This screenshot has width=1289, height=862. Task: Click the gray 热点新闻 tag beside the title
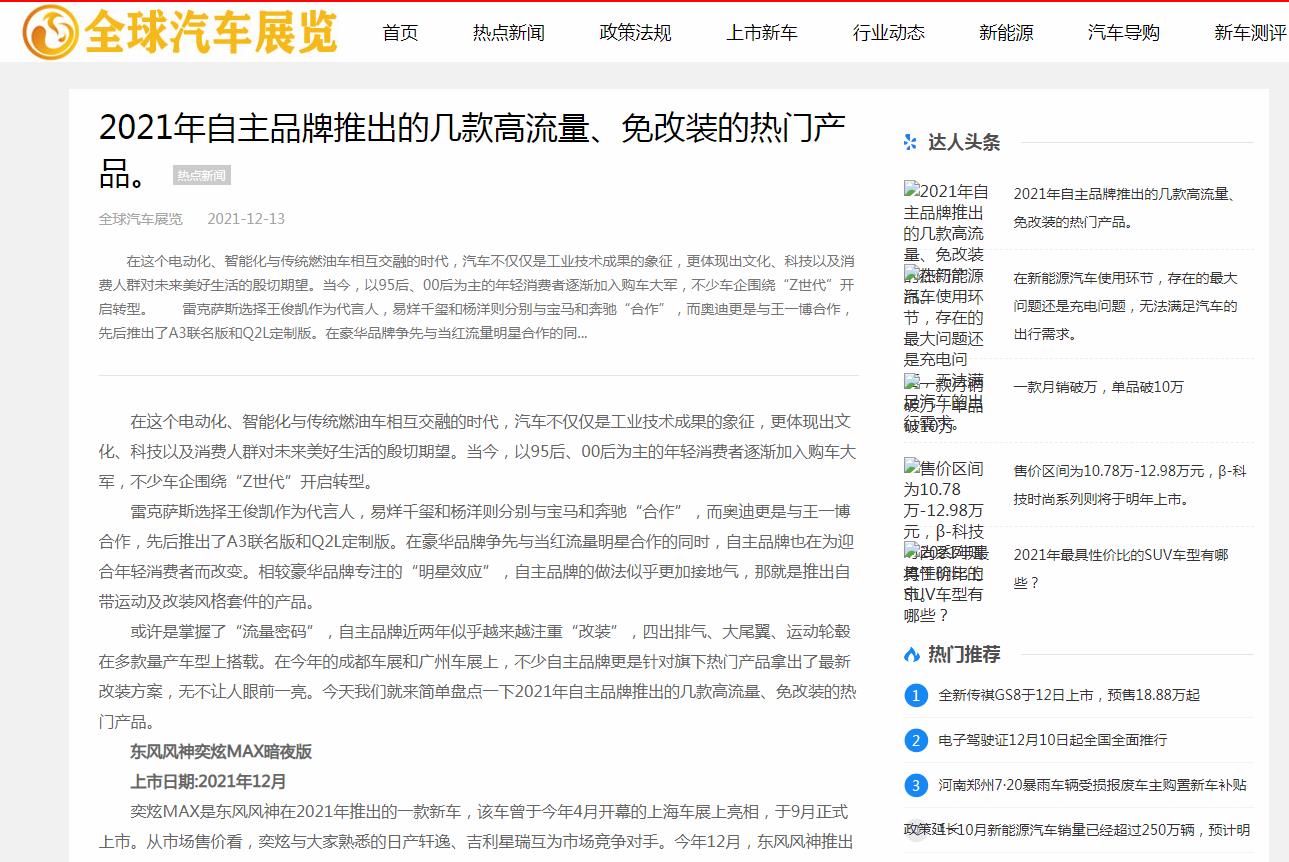[x=202, y=176]
